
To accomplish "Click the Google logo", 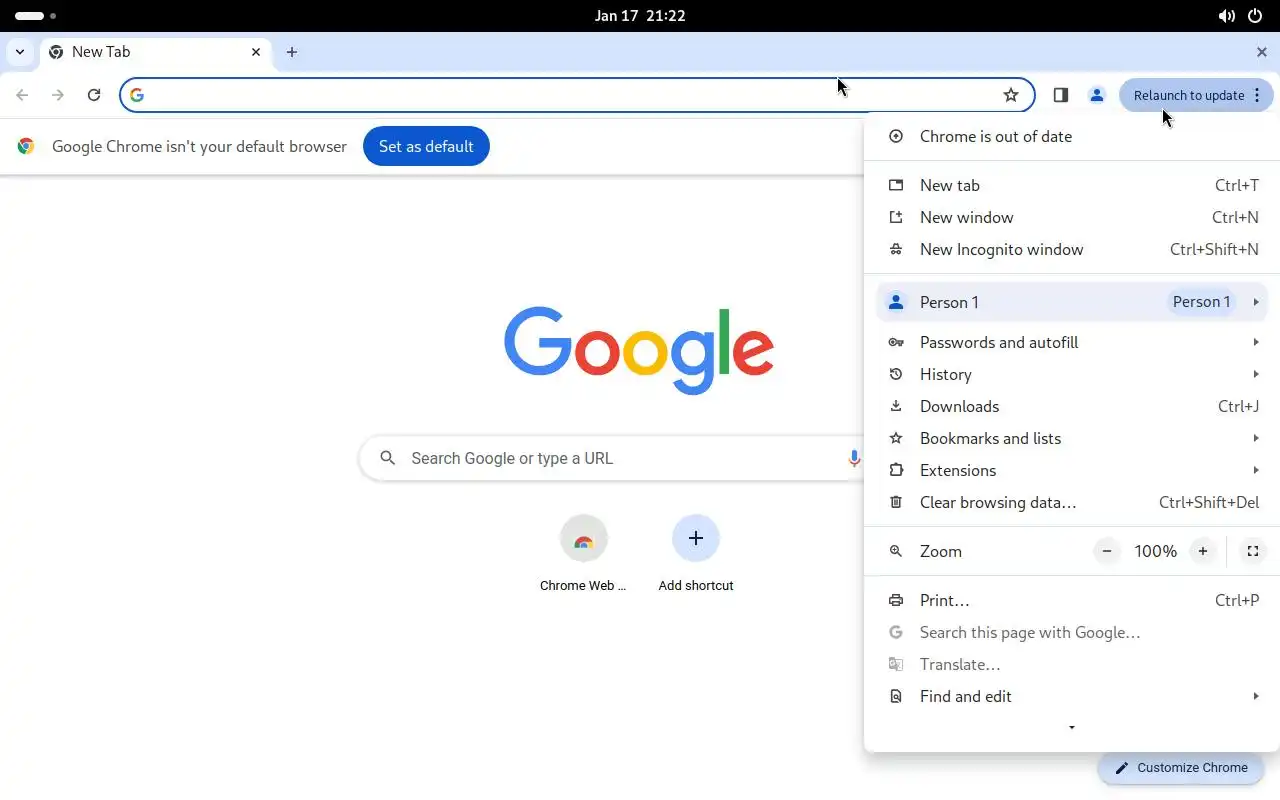I will pos(639,349).
